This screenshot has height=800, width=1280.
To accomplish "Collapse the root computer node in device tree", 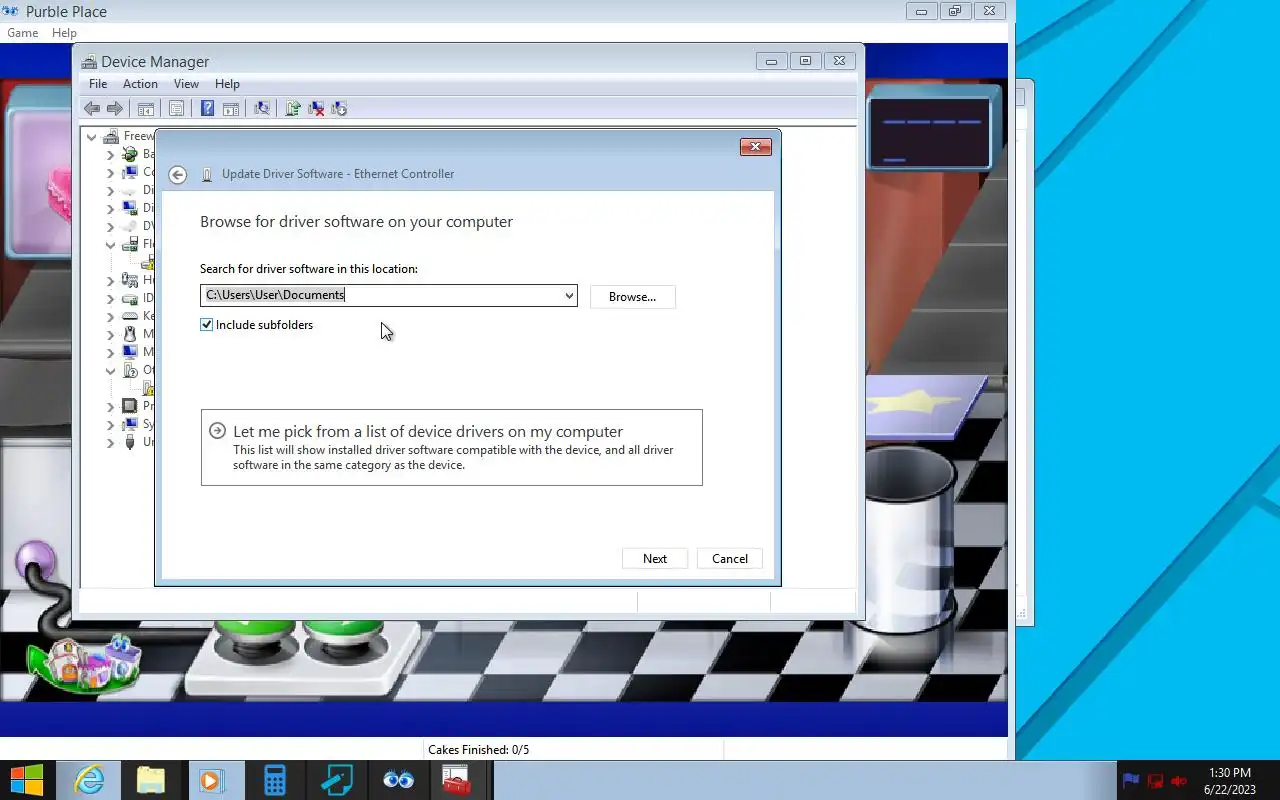I will click(x=92, y=137).
